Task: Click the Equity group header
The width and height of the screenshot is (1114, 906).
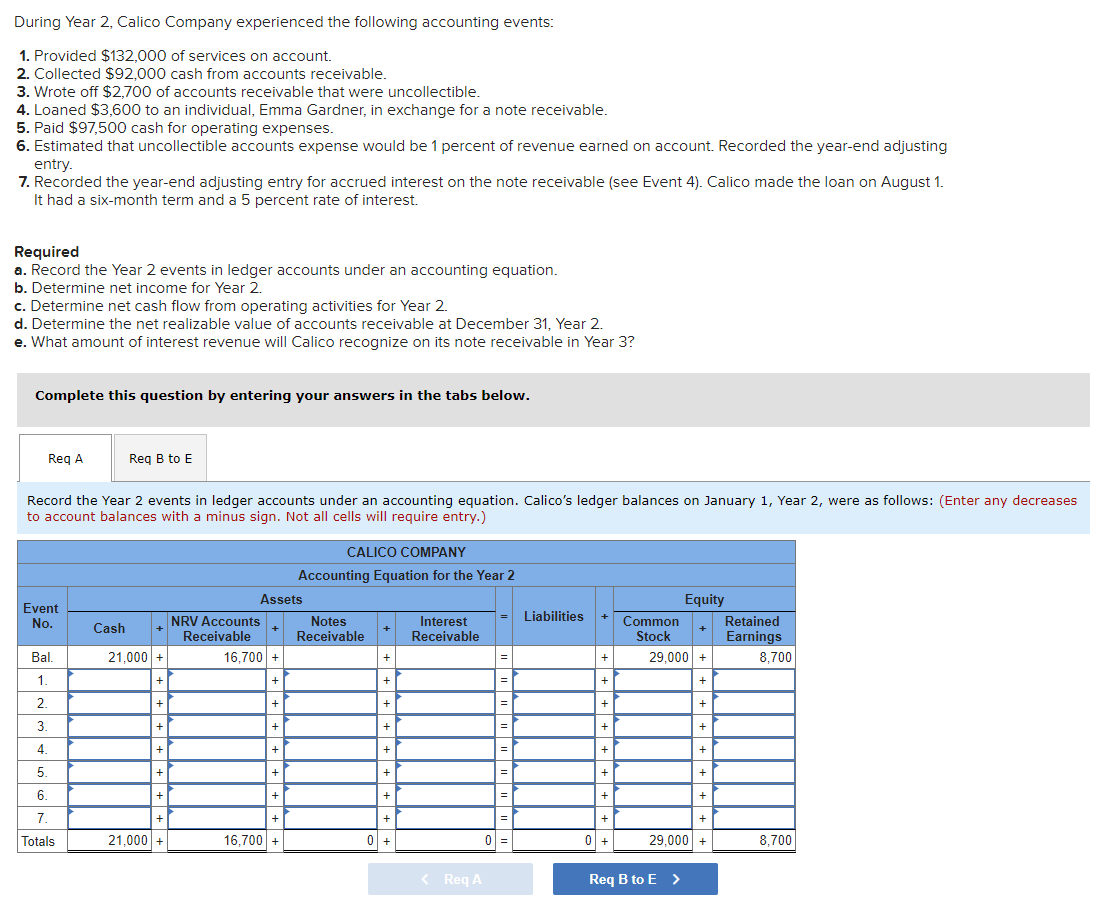Action: tap(704, 599)
